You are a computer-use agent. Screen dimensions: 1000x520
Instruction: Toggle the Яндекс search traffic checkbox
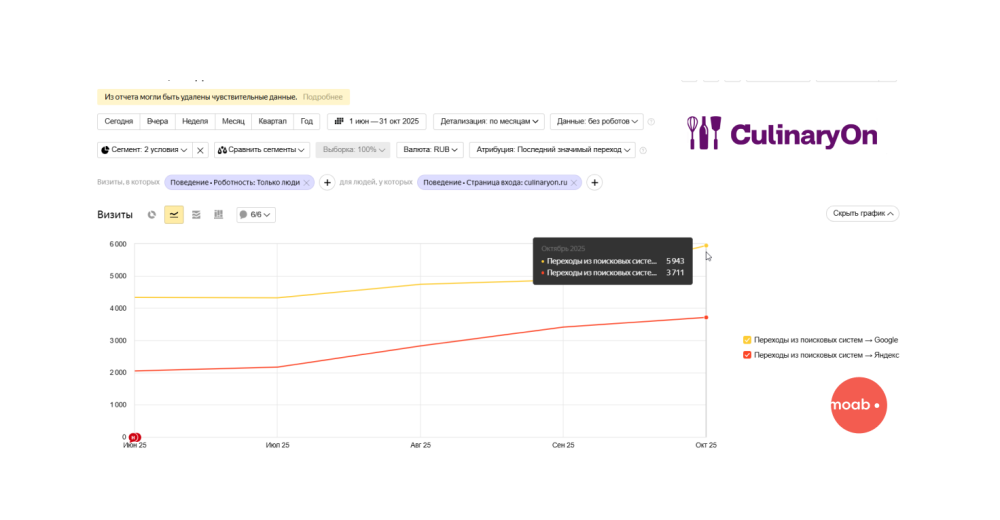(x=747, y=355)
